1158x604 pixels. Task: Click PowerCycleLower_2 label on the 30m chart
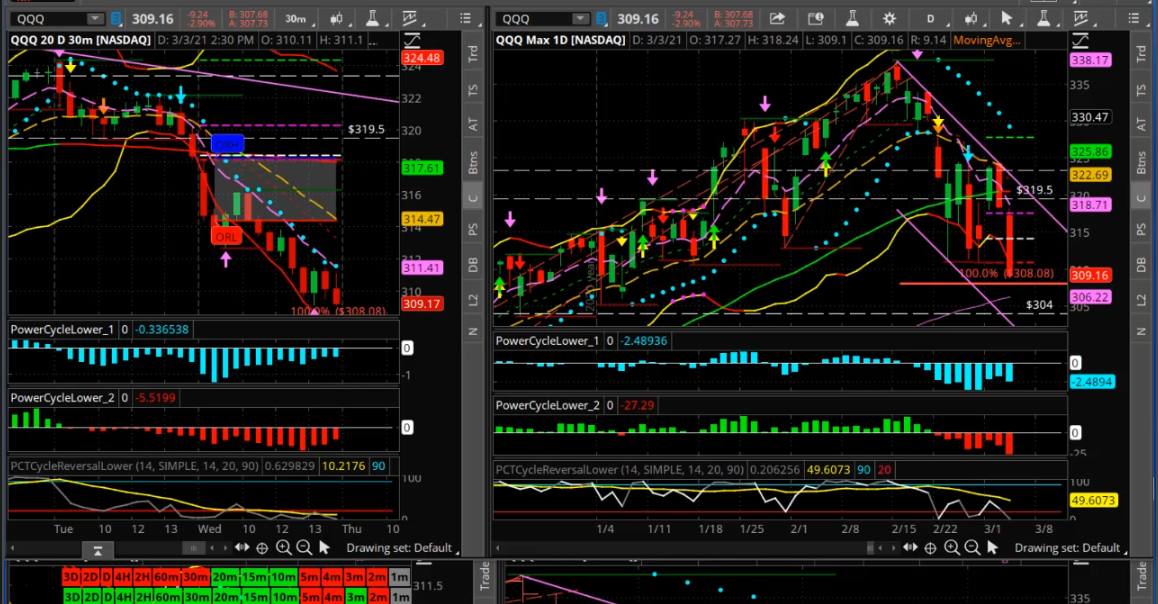(62, 397)
